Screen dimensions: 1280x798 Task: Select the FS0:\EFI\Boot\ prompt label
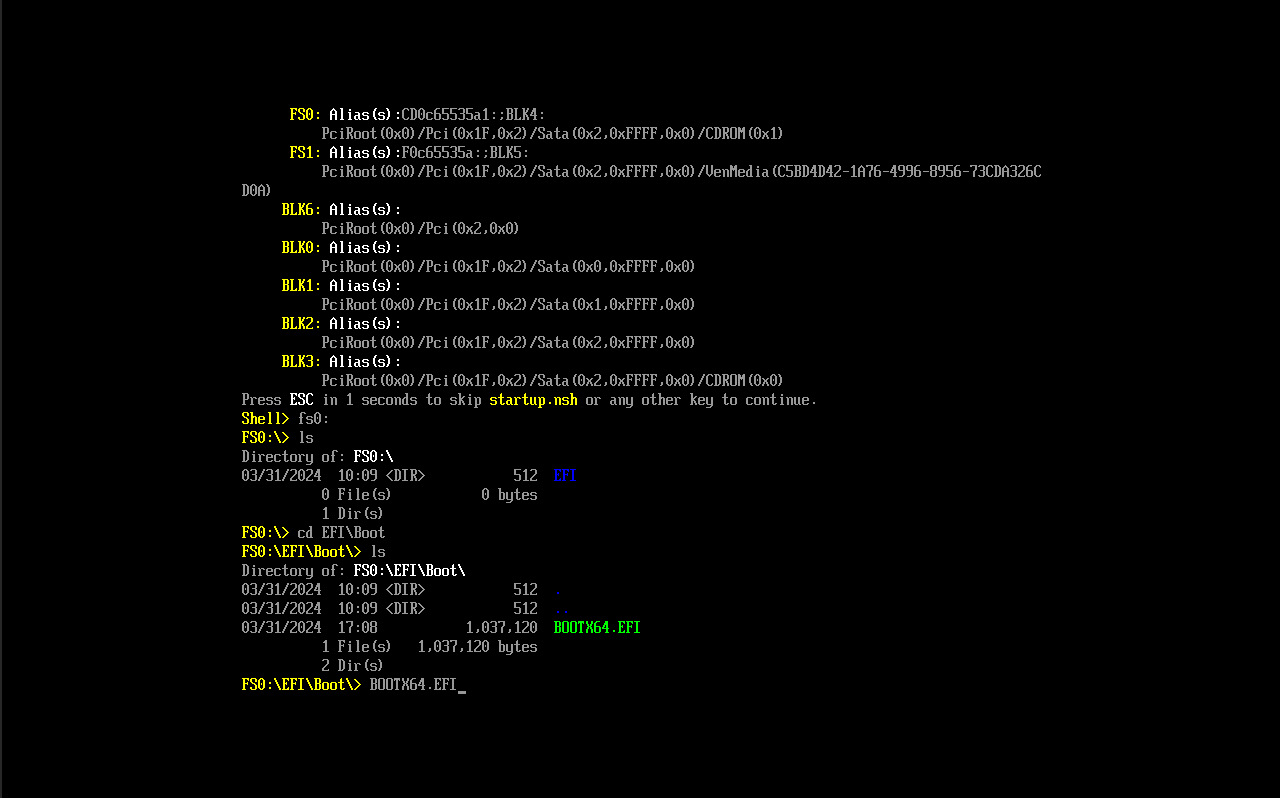[x=301, y=551]
